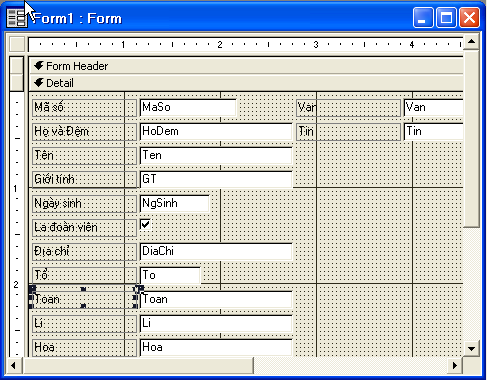Click the horizontal scrollbar left arrow

click(x=13, y=365)
